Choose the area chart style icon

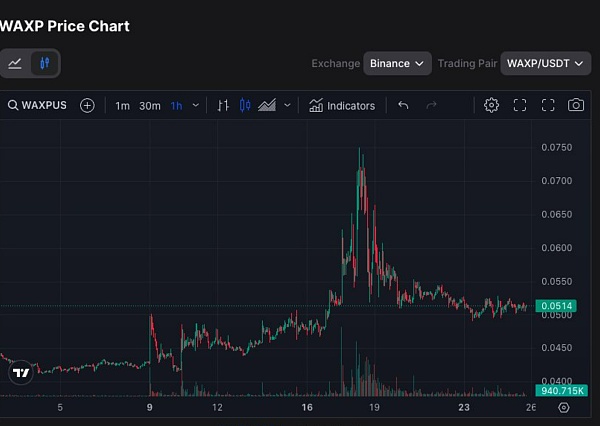[267, 105]
